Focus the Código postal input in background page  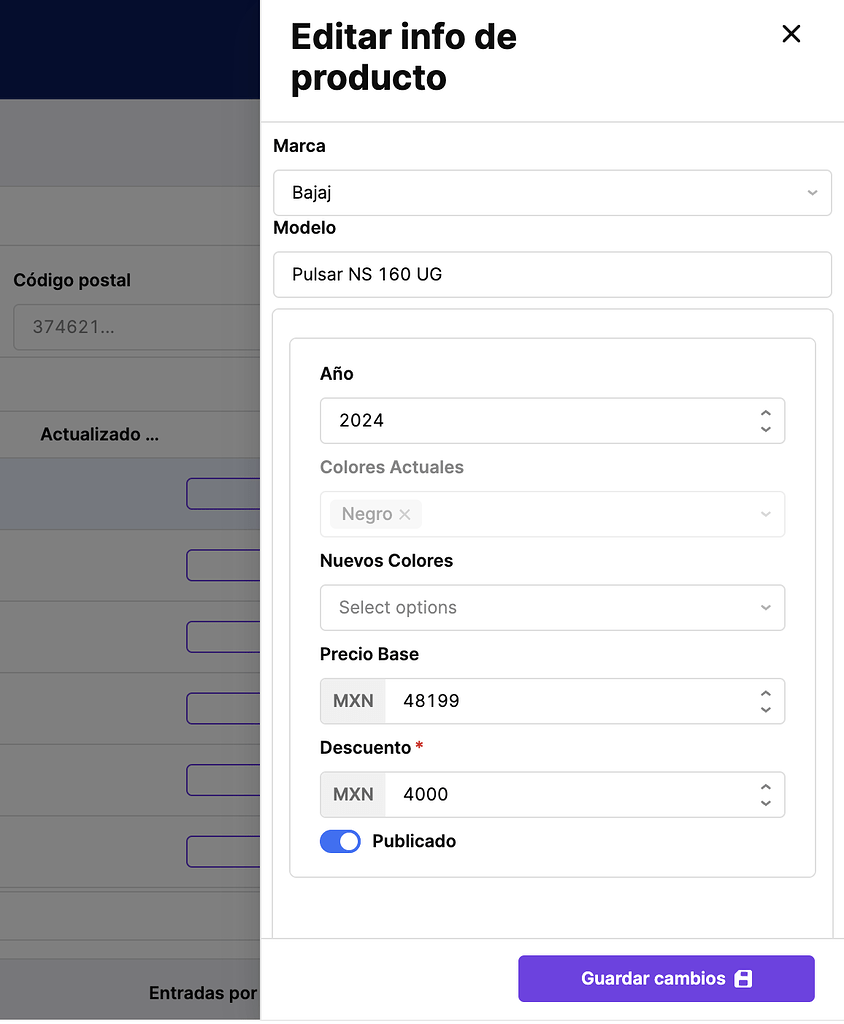click(137, 327)
